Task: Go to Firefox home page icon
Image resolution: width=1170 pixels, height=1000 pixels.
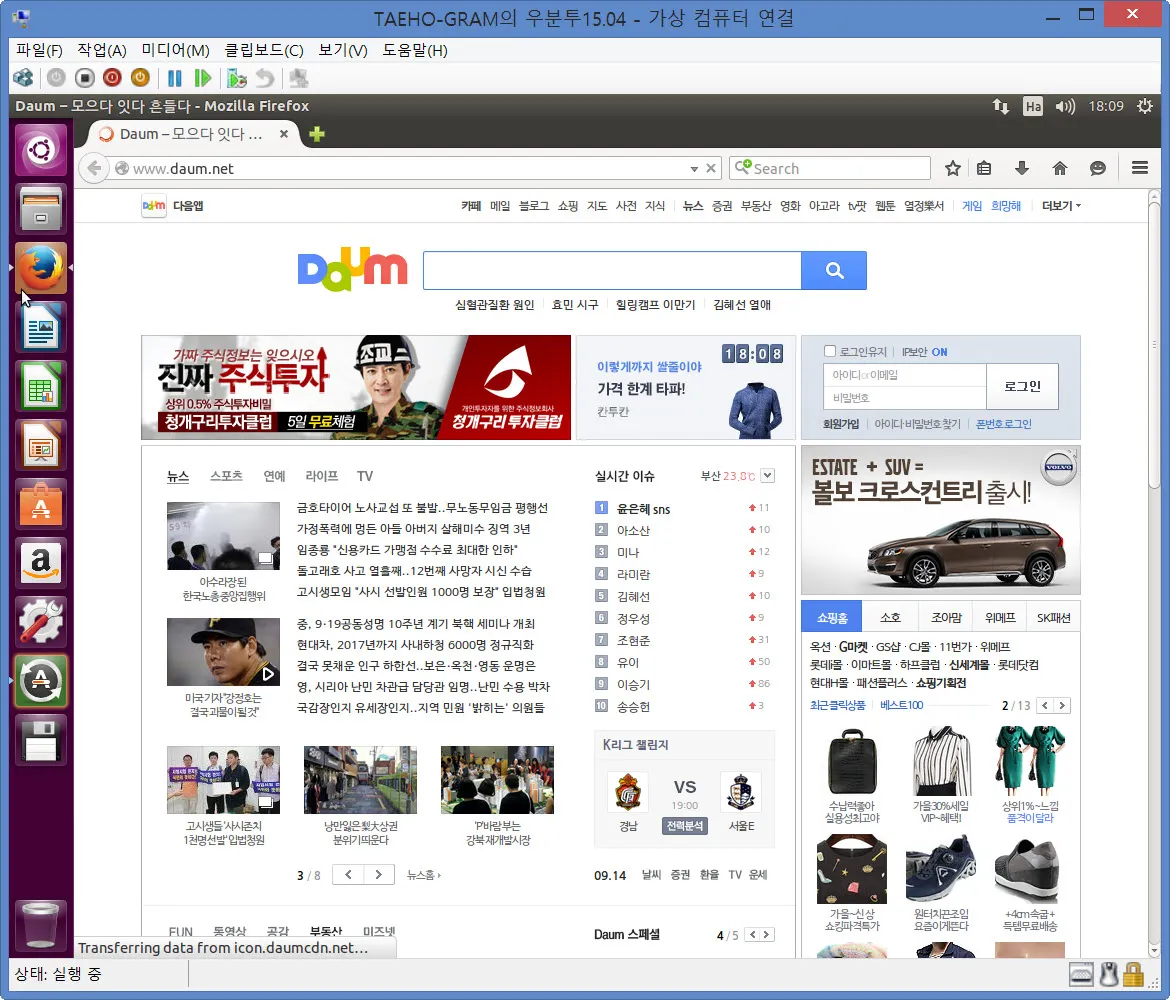Action: point(1060,168)
